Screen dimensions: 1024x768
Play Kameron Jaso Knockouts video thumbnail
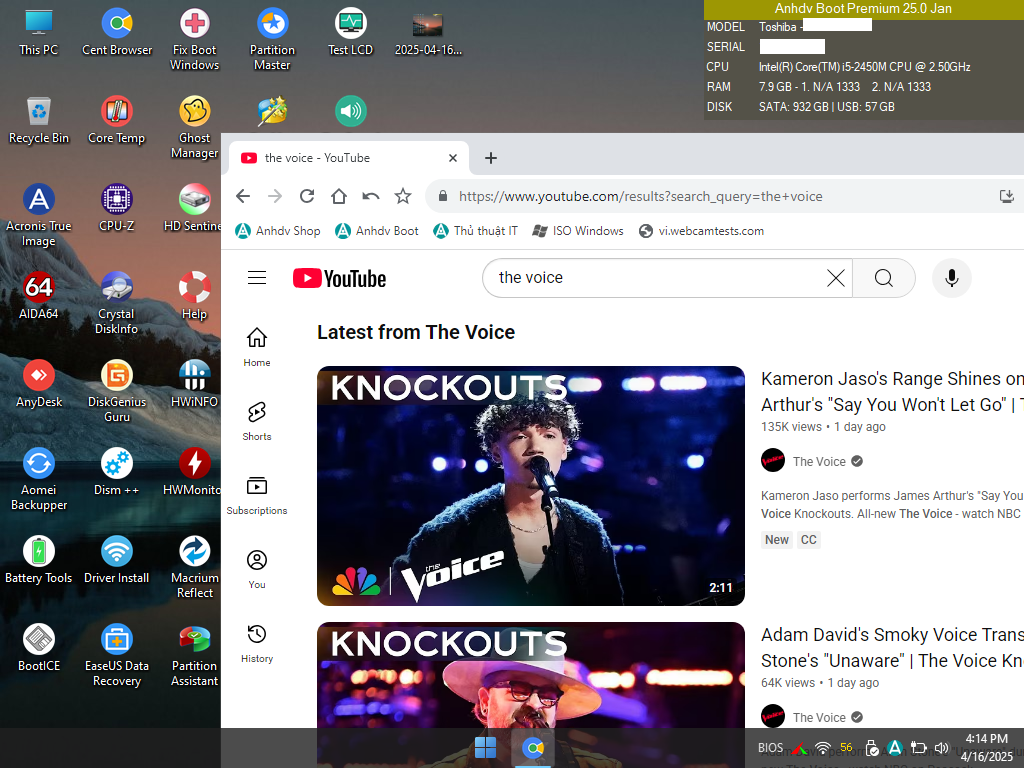pyautogui.click(x=531, y=485)
